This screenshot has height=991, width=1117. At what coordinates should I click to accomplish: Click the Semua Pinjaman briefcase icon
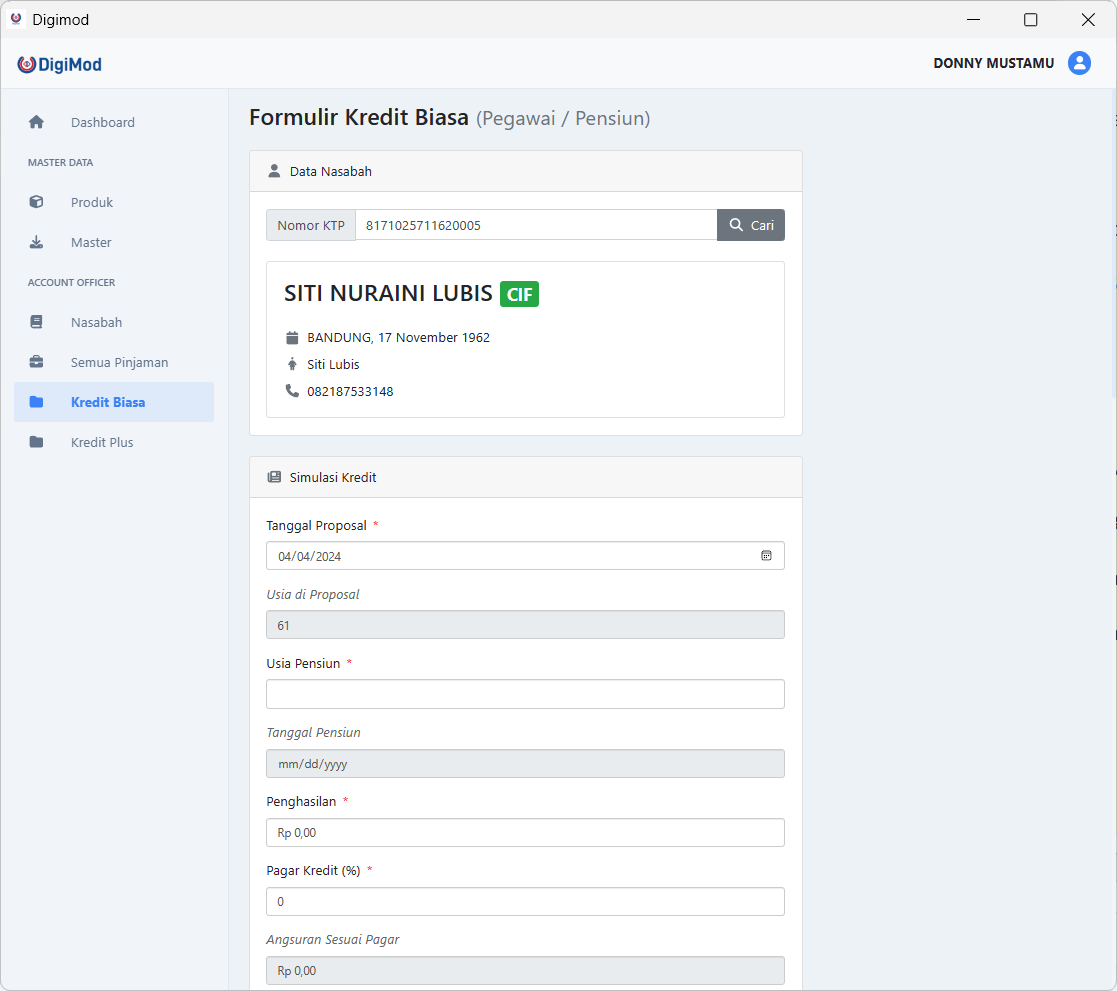click(x=37, y=362)
